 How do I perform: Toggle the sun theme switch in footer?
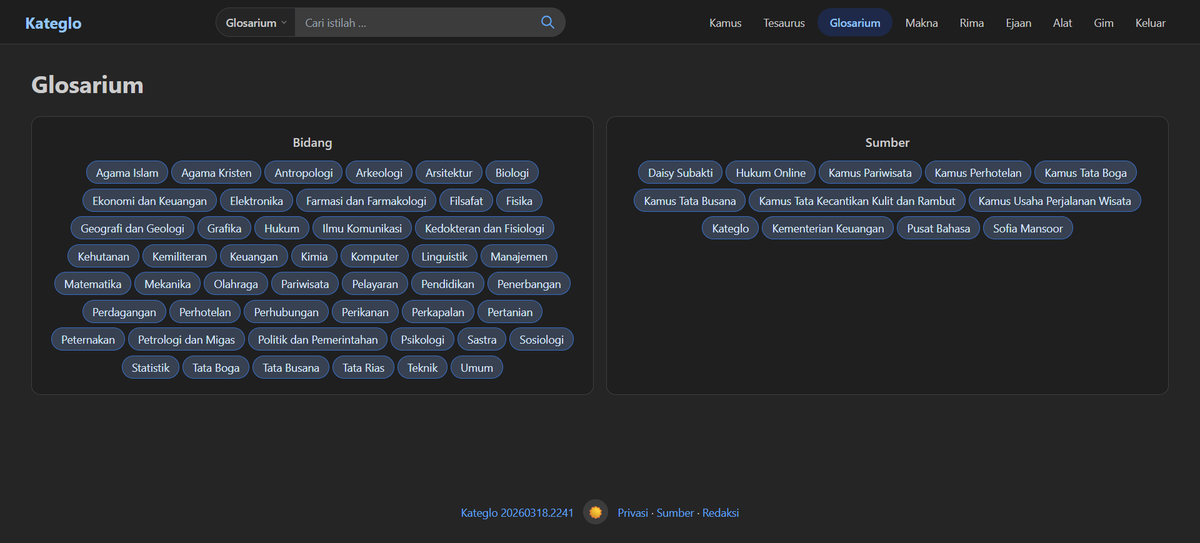point(595,512)
